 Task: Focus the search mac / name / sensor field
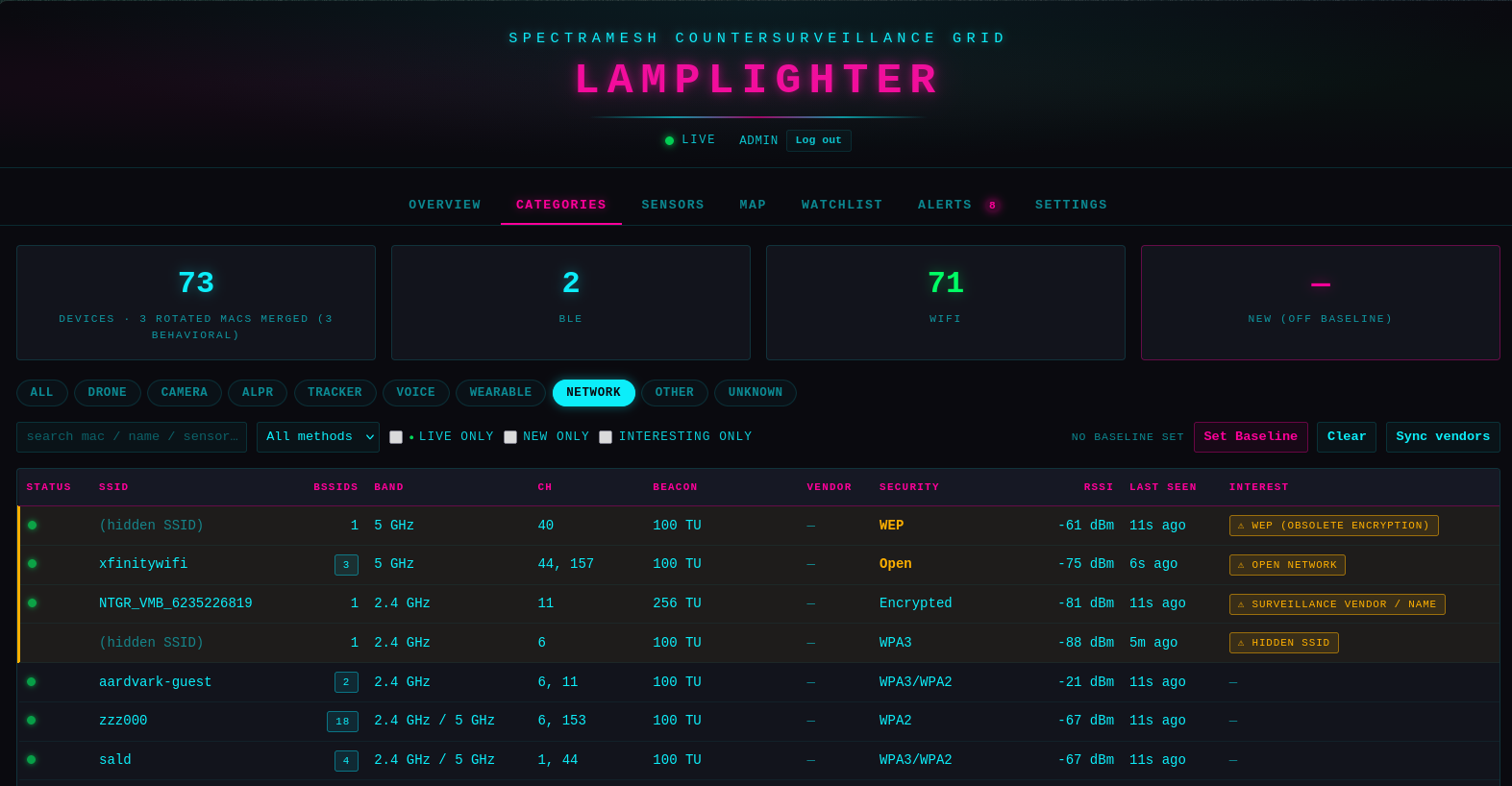pyautogui.click(x=132, y=437)
